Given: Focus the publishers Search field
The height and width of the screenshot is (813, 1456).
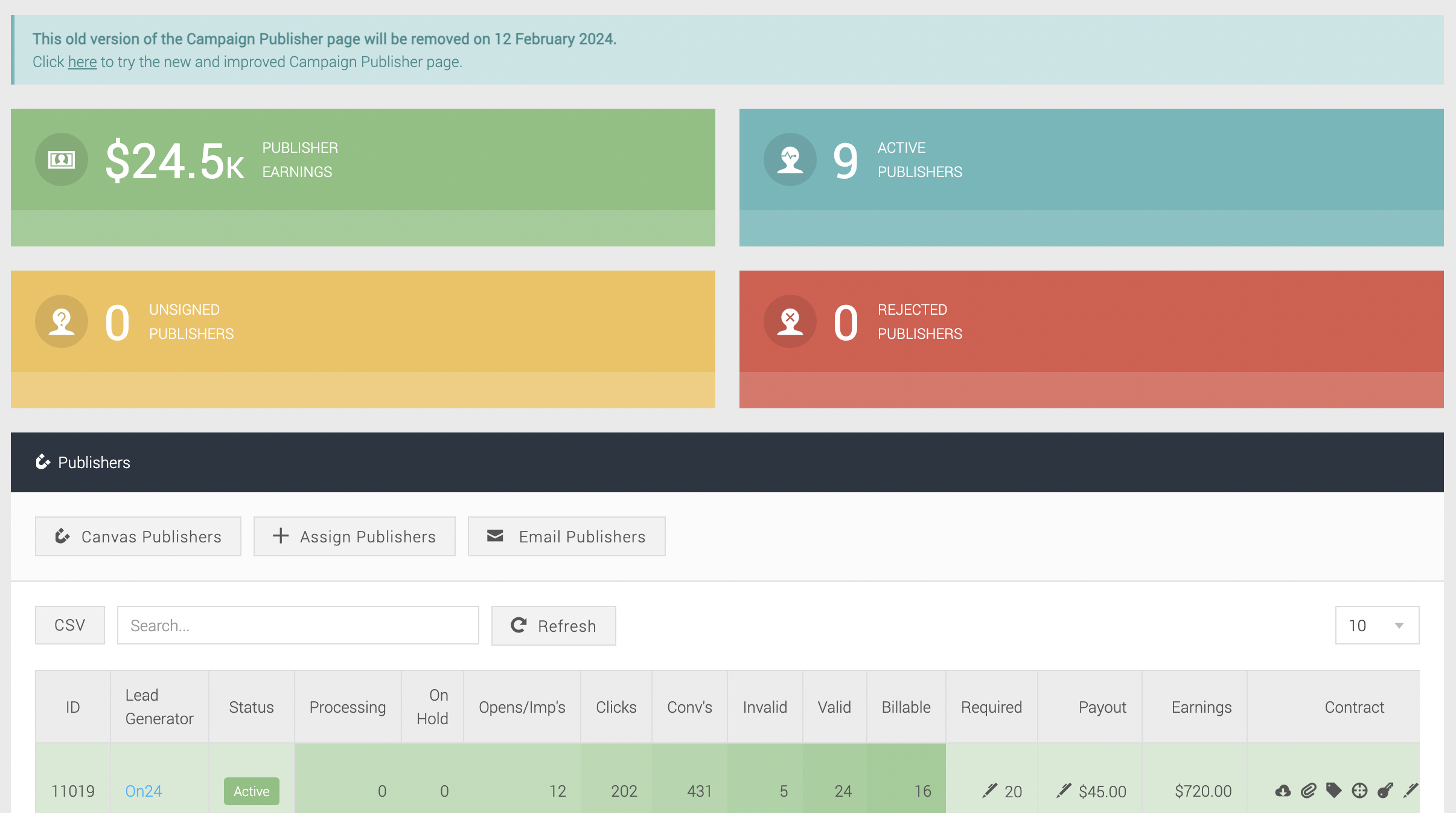Looking at the screenshot, I should (298, 625).
